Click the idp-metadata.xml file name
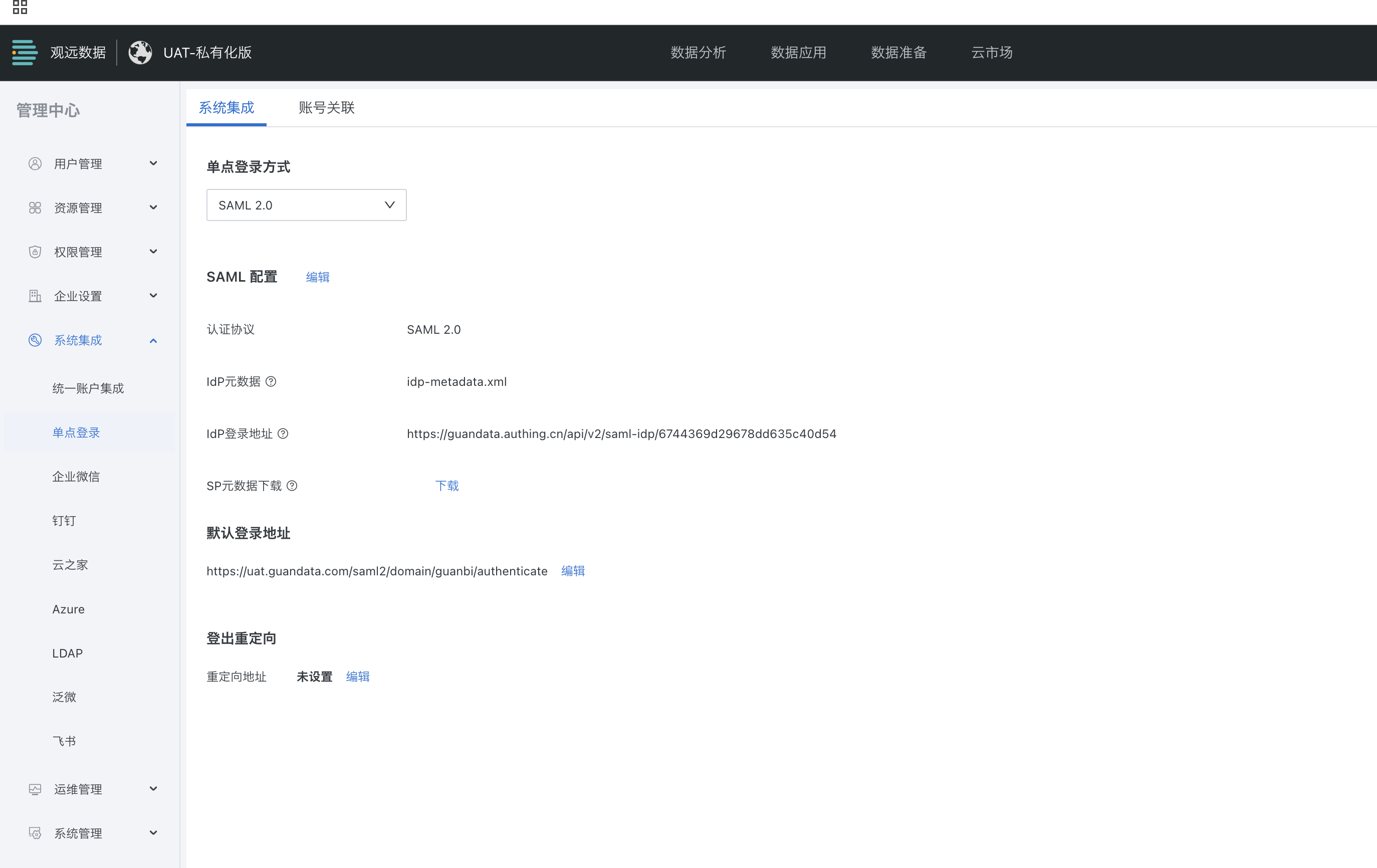Screen dimensions: 1377x868 [x=457, y=382]
